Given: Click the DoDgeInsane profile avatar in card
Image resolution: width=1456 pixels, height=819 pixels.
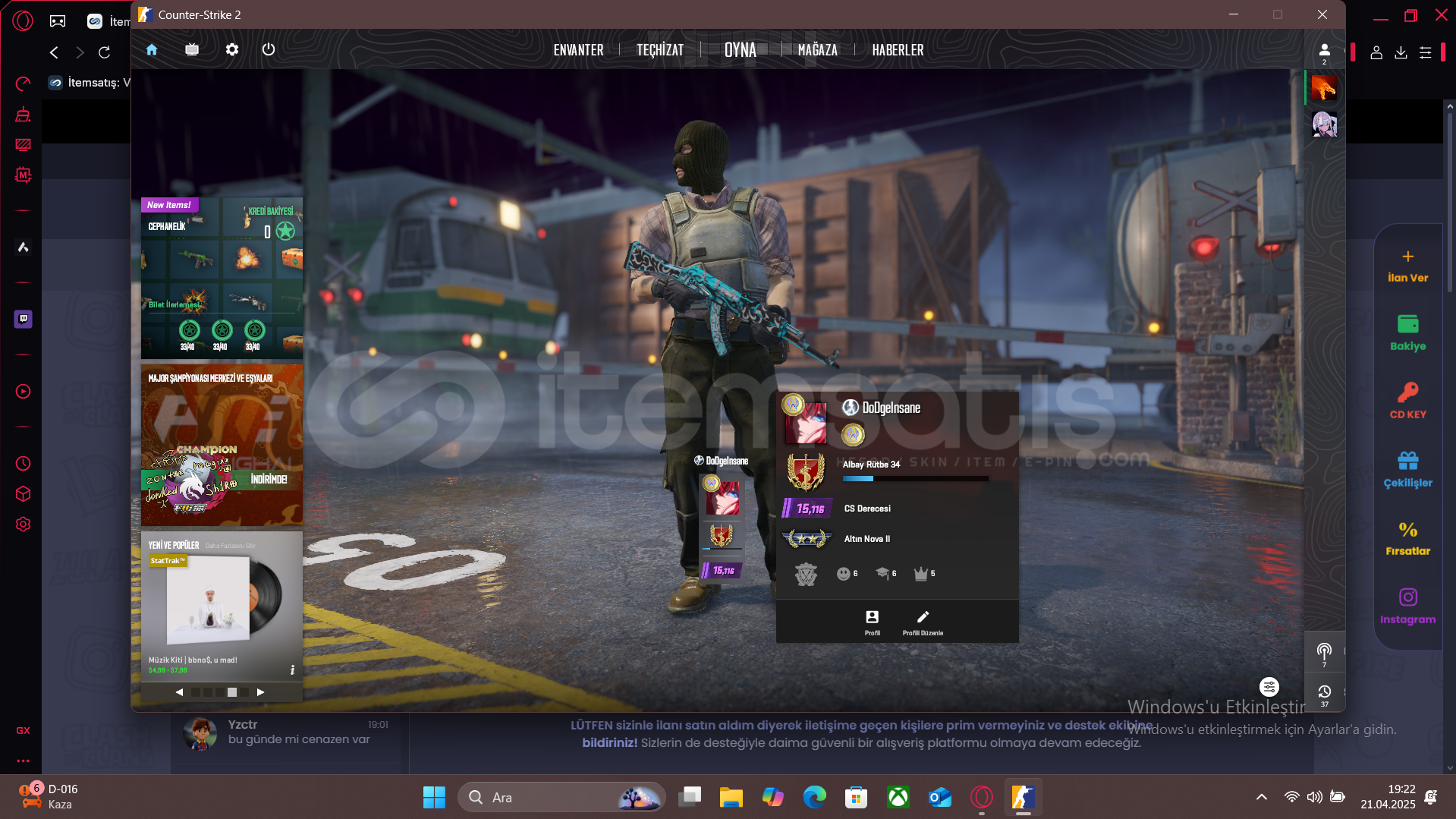Looking at the screenshot, I should click(805, 423).
